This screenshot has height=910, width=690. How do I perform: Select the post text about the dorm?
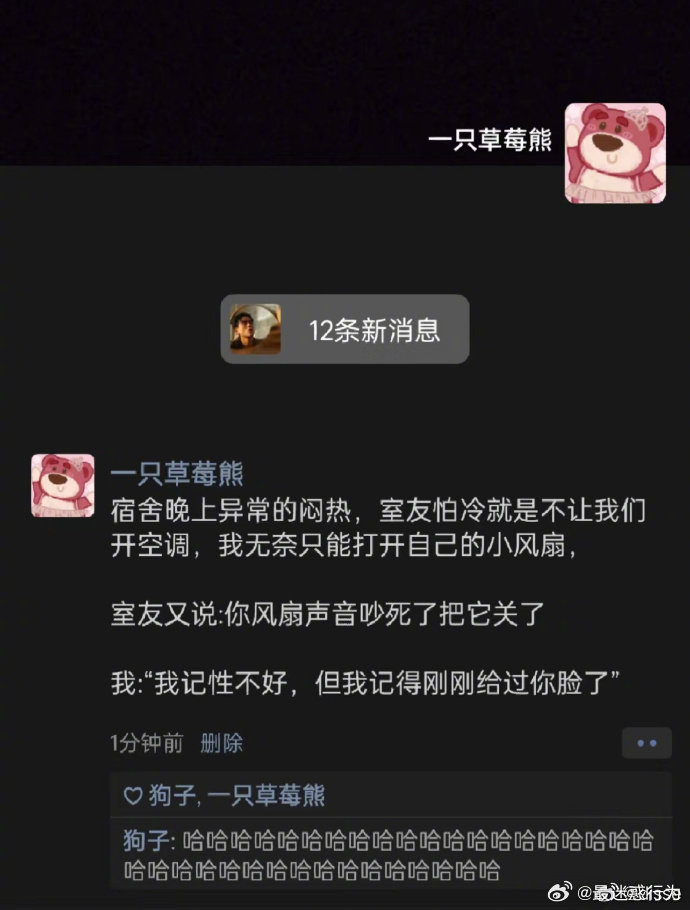(378, 528)
